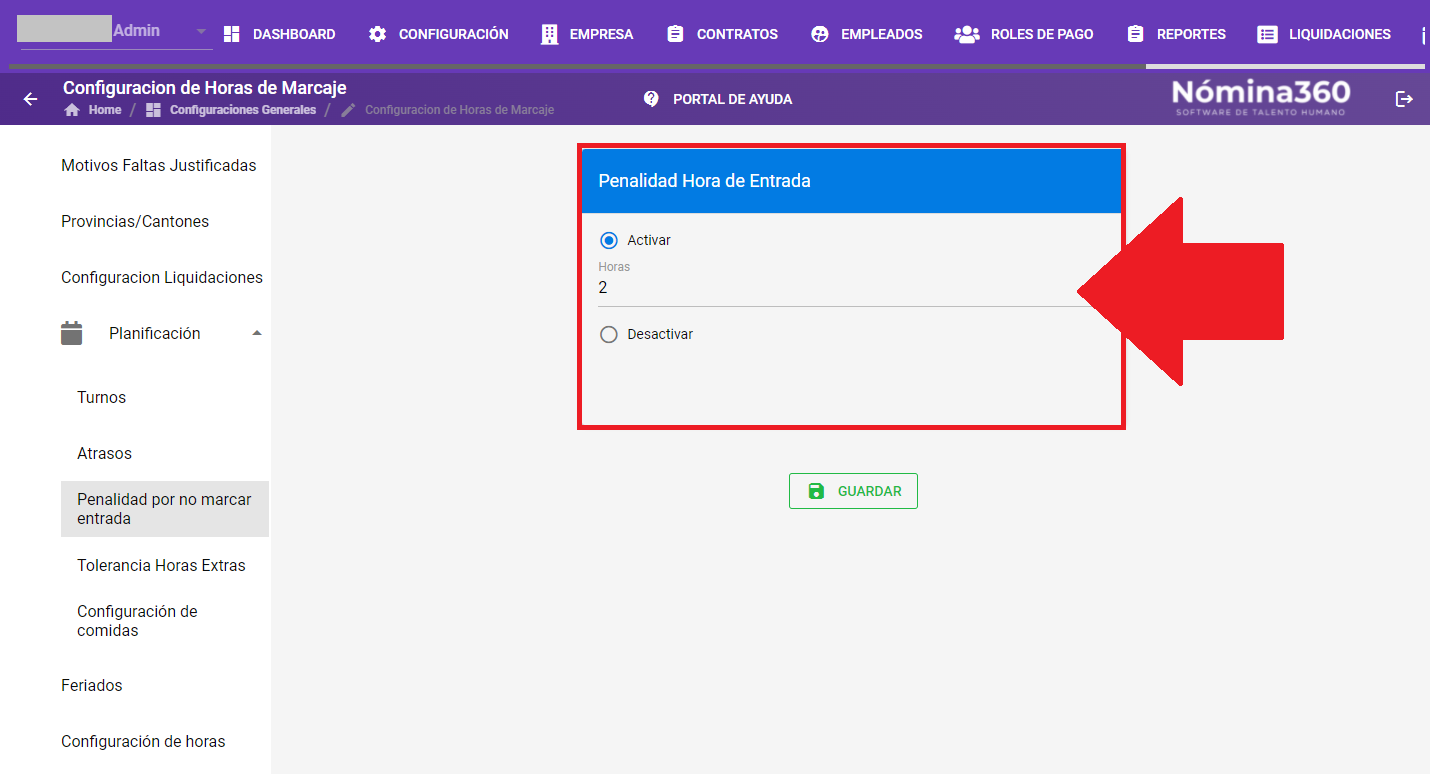Go to Configuraciones Generales breadcrumb
The width and height of the screenshot is (1430, 774).
click(243, 110)
